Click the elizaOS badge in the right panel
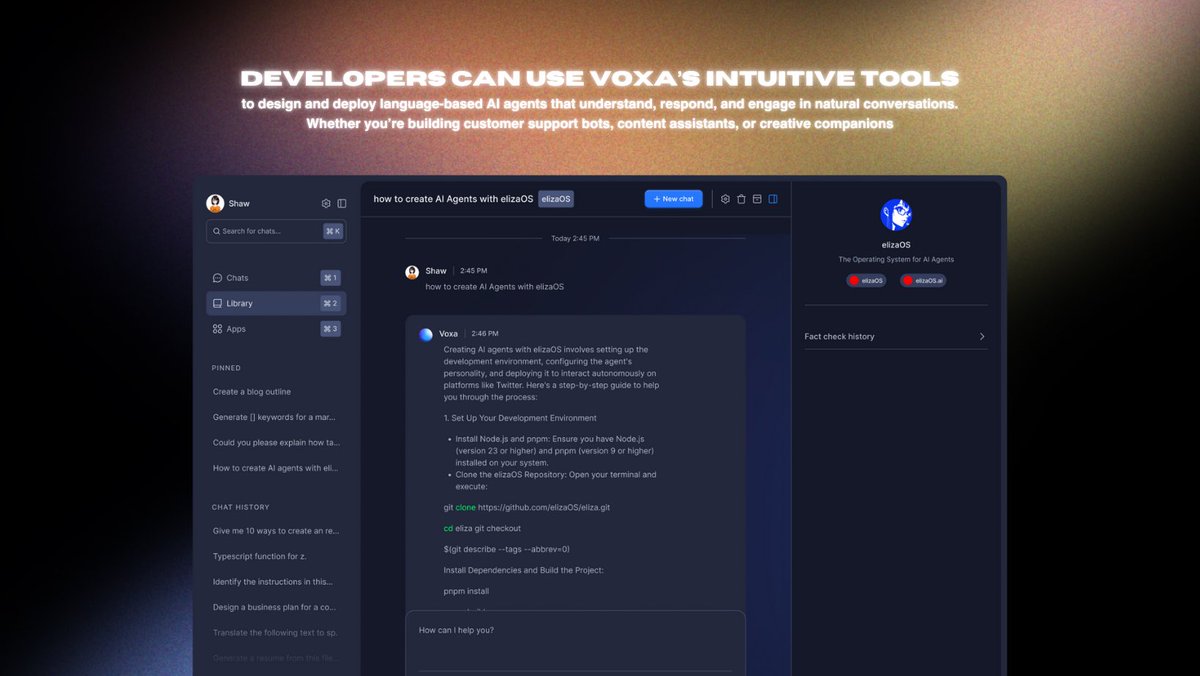1200x676 pixels. (x=867, y=281)
